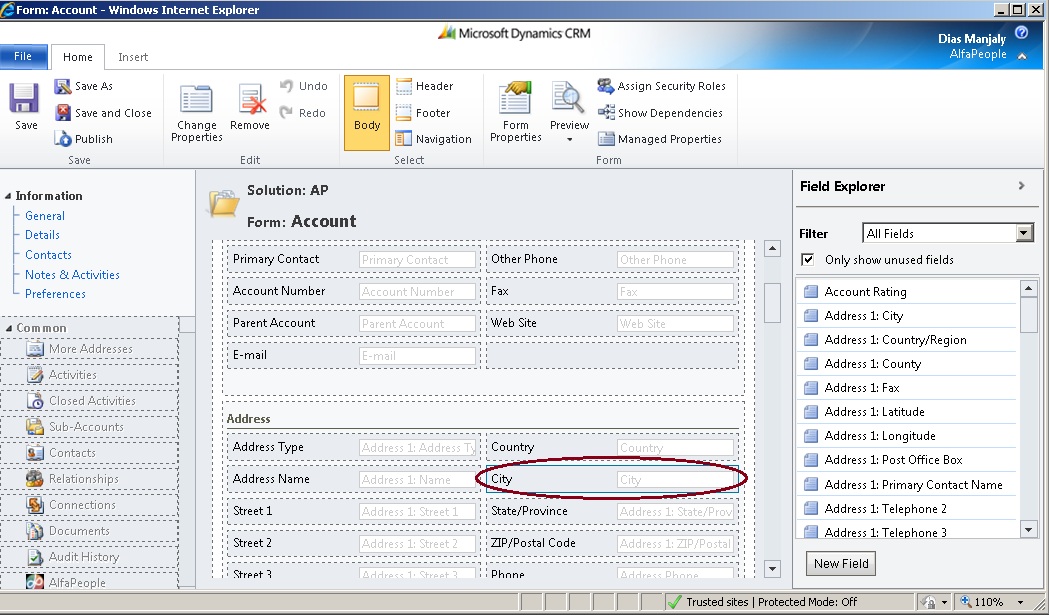Go to Details section link

42,235
